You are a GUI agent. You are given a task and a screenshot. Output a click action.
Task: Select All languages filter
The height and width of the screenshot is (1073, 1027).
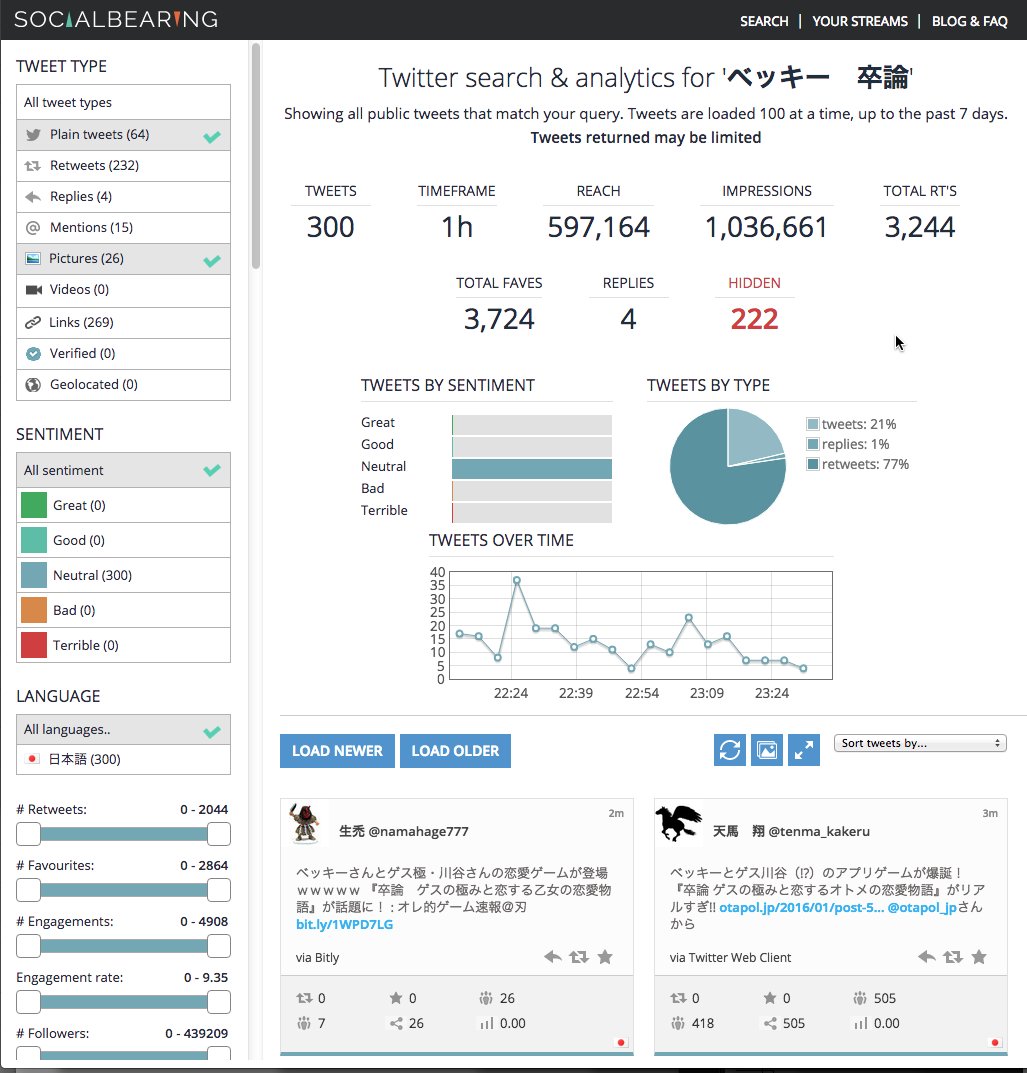(x=123, y=729)
